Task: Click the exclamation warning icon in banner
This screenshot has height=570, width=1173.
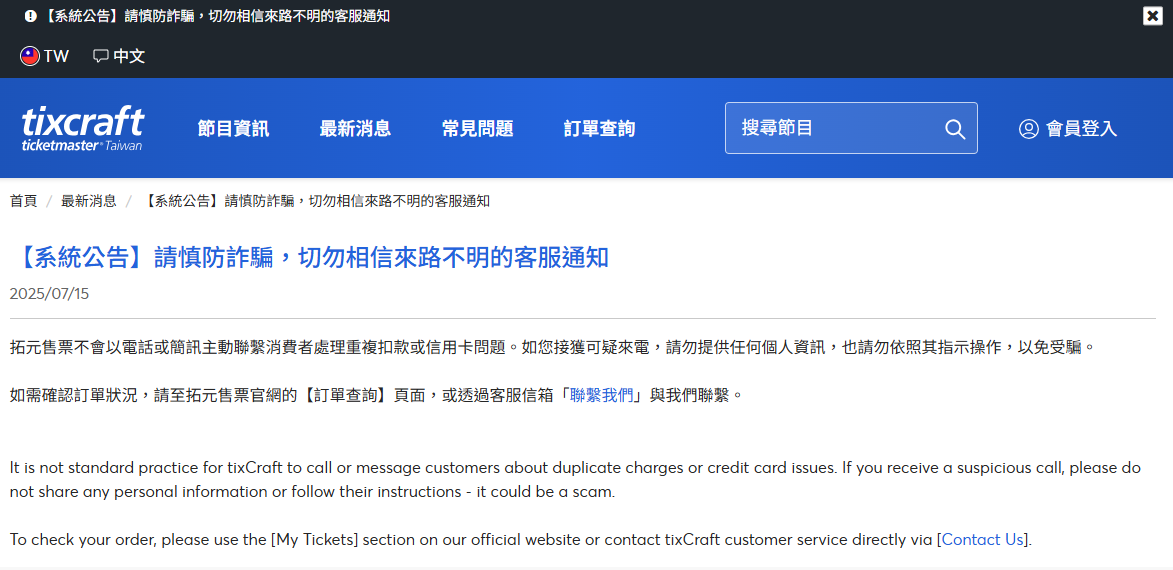Action: [30, 16]
